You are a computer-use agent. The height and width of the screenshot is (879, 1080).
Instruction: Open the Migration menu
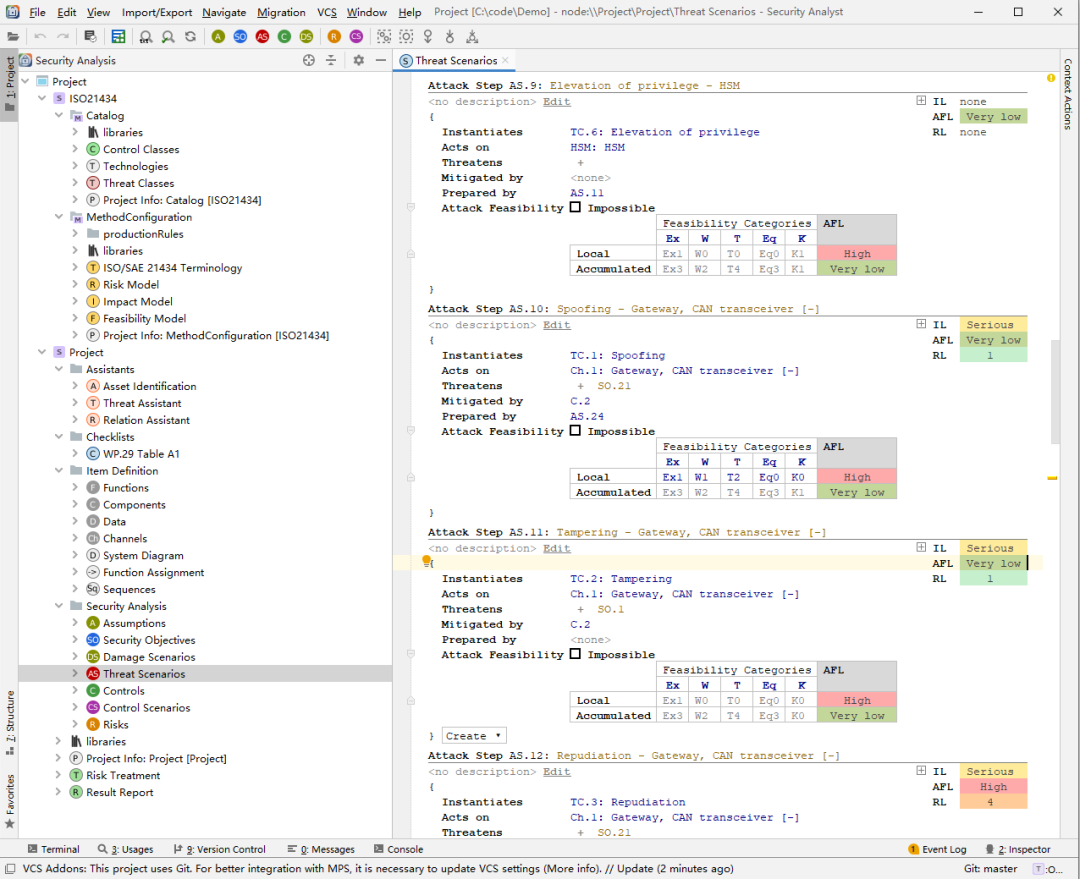(x=281, y=12)
